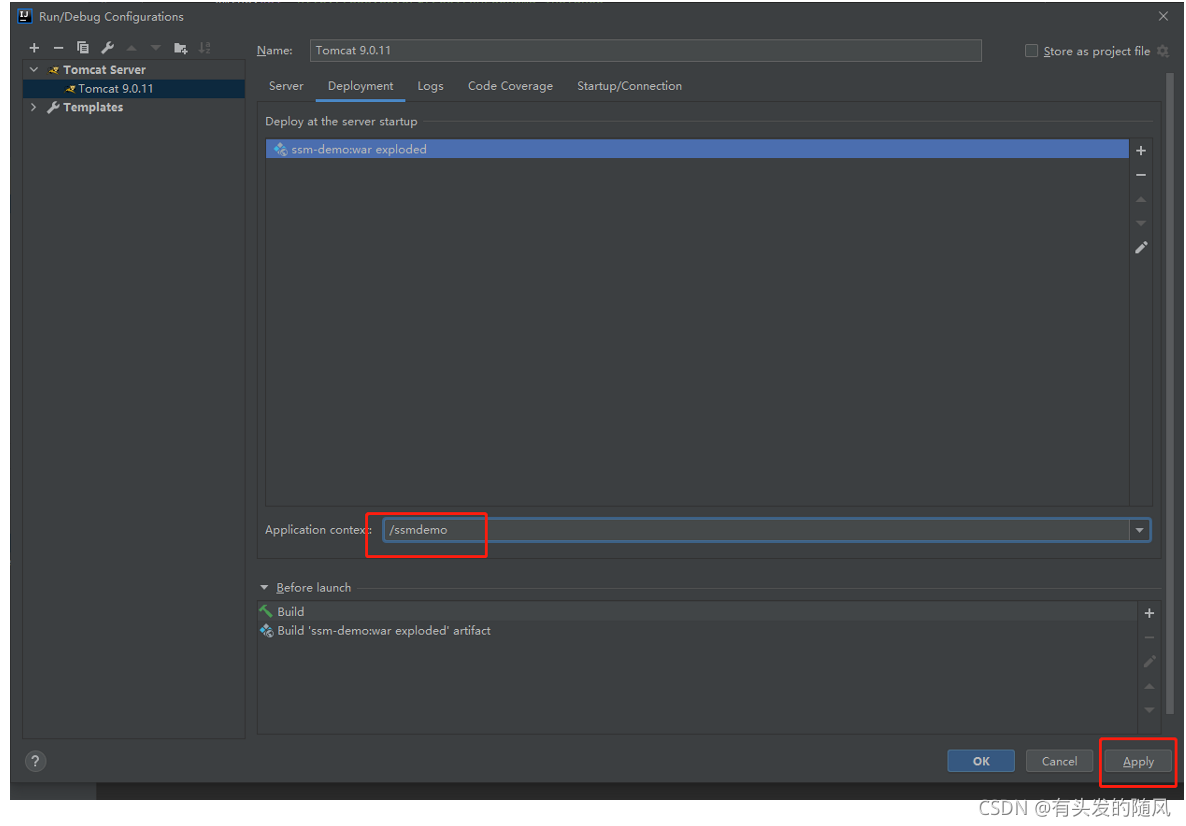Open edit templates wrench icon in toolbar

coord(107,48)
